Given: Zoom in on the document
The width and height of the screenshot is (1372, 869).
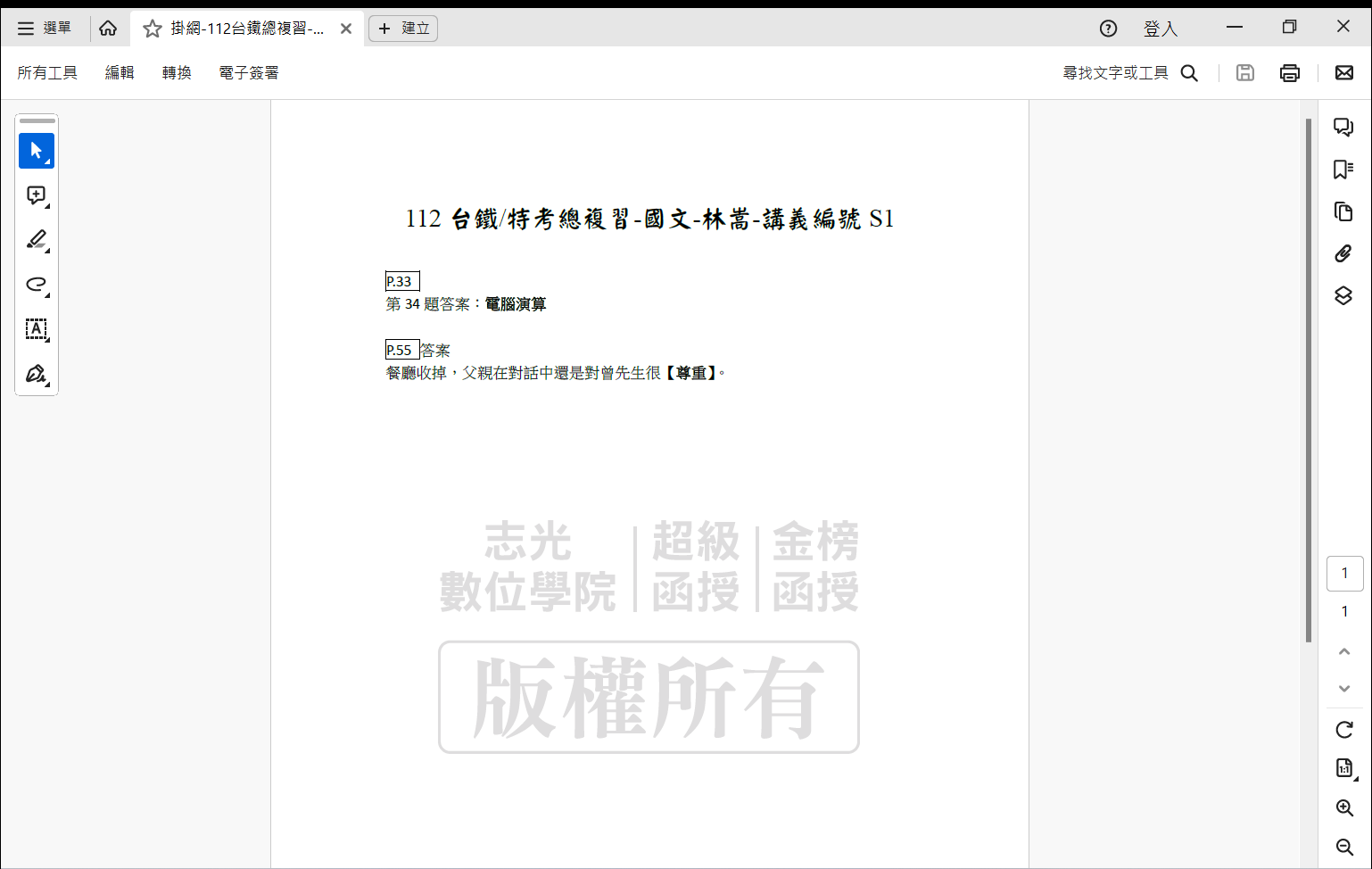Looking at the screenshot, I should 1344,808.
